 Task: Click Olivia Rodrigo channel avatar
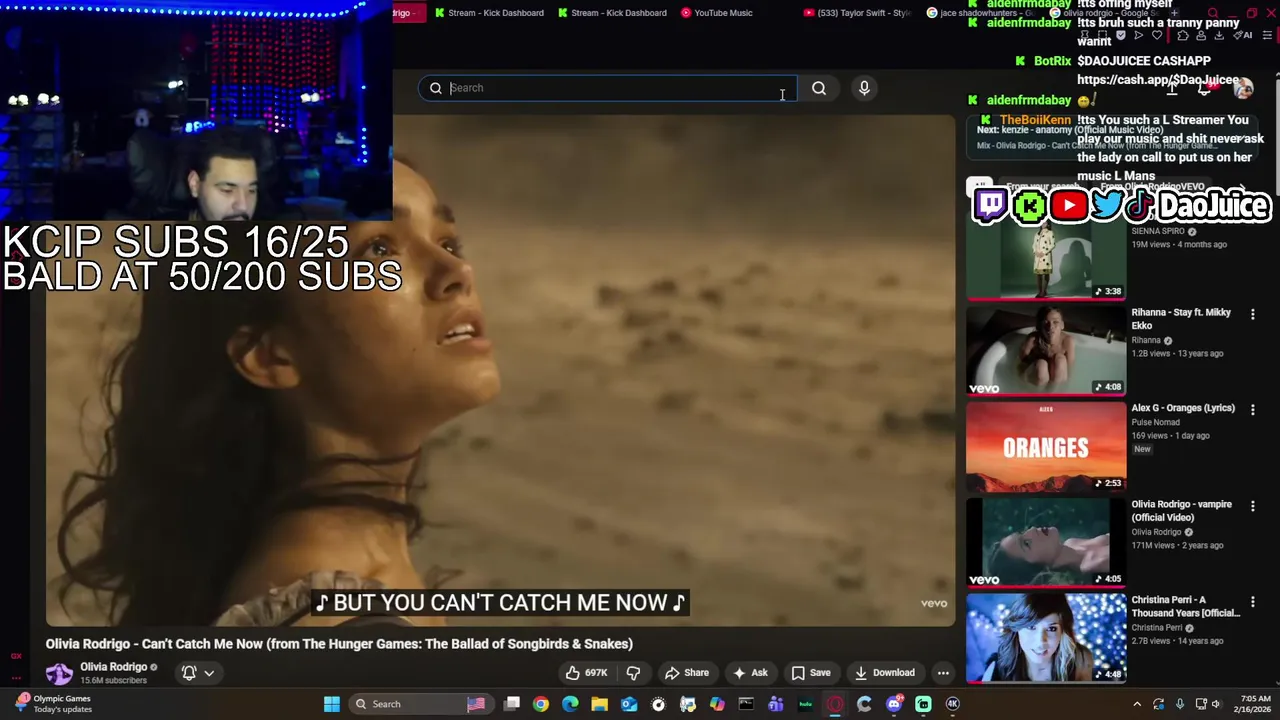[x=59, y=673]
